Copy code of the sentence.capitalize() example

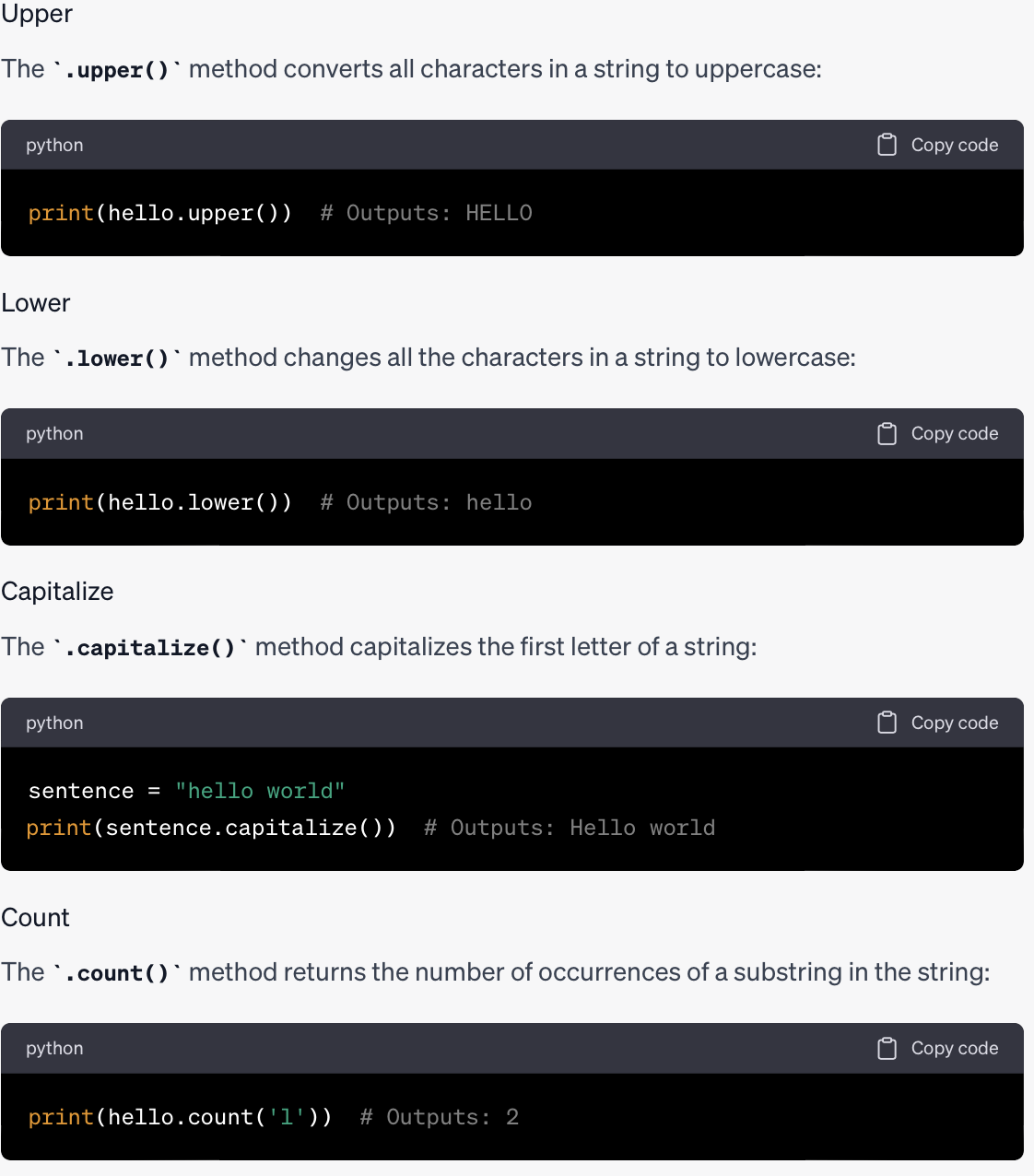pos(938,723)
